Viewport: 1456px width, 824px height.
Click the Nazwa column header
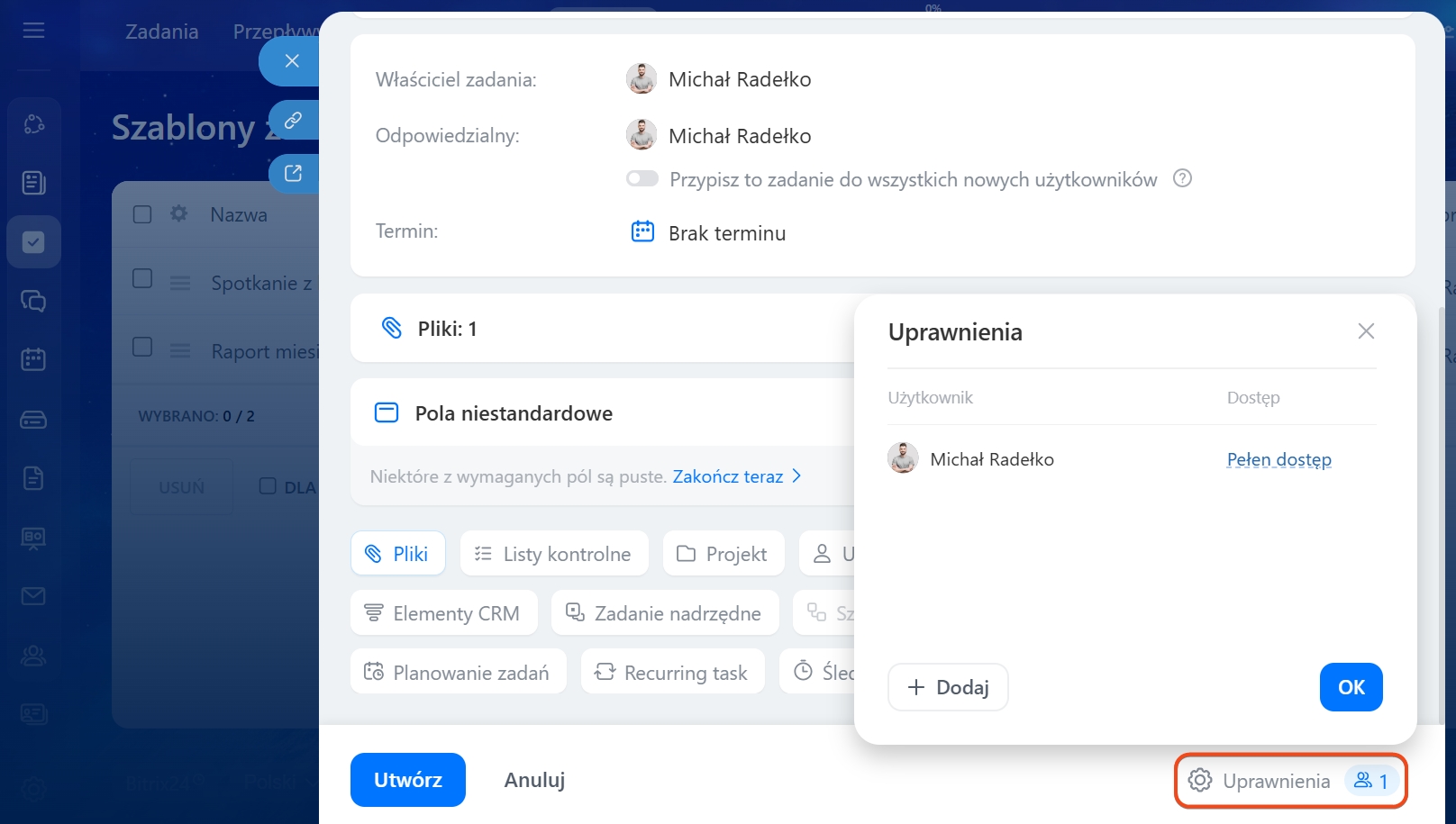coord(239,214)
